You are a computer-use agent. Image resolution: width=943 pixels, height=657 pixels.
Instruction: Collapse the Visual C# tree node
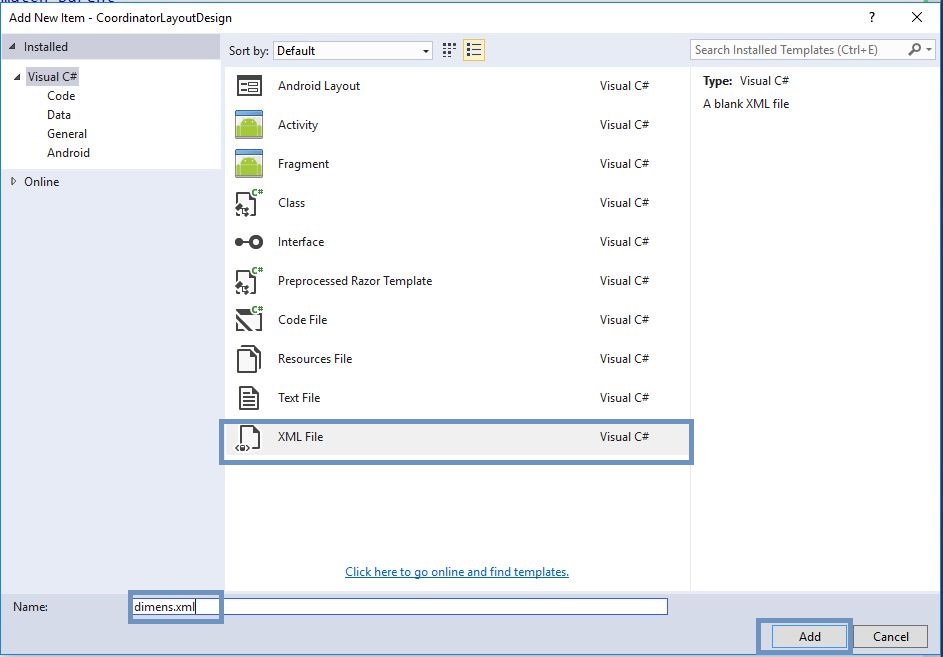[17, 77]
